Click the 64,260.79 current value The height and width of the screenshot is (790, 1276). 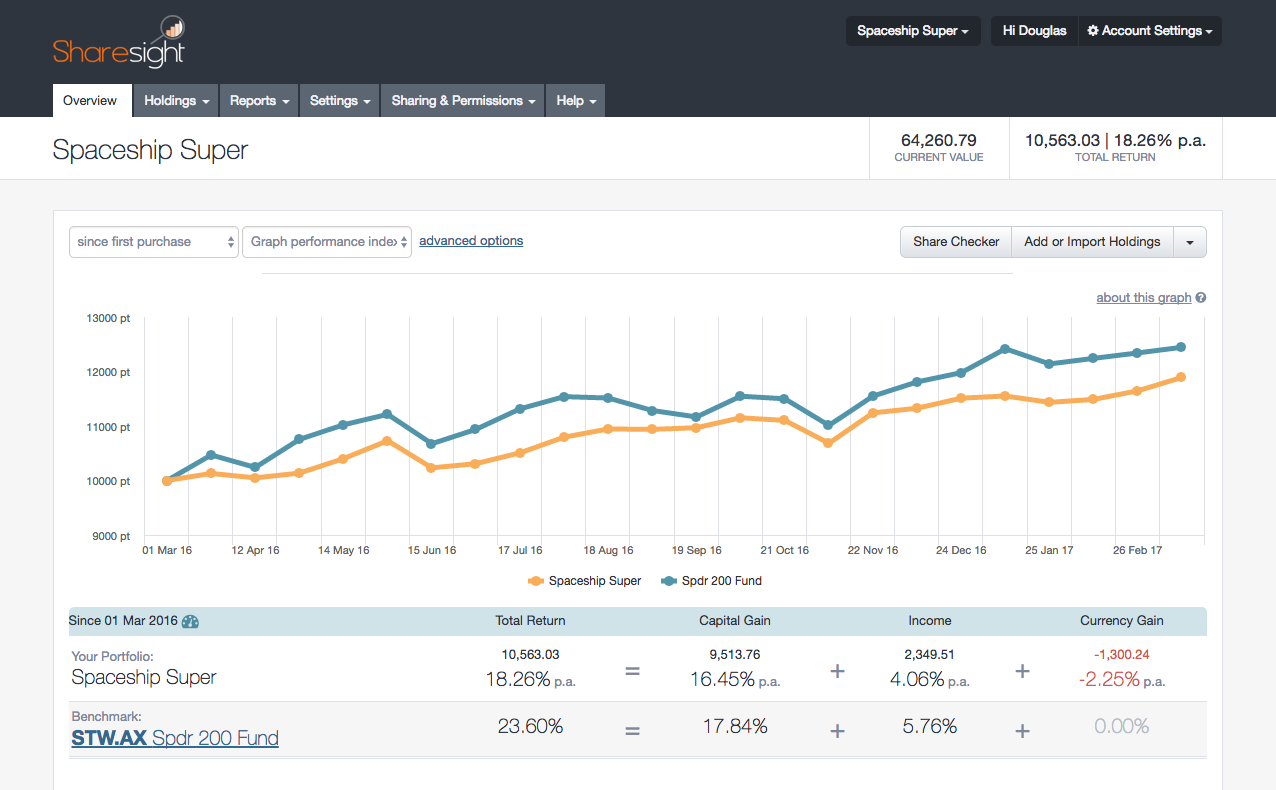point(939,141)
